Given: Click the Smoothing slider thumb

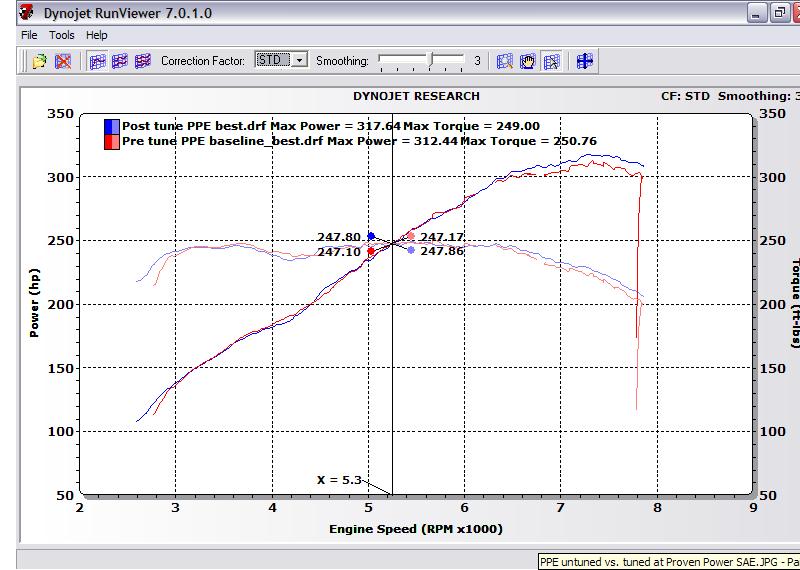Looking at the screenshot, I should pyautogui.click(x=431, y=60).
